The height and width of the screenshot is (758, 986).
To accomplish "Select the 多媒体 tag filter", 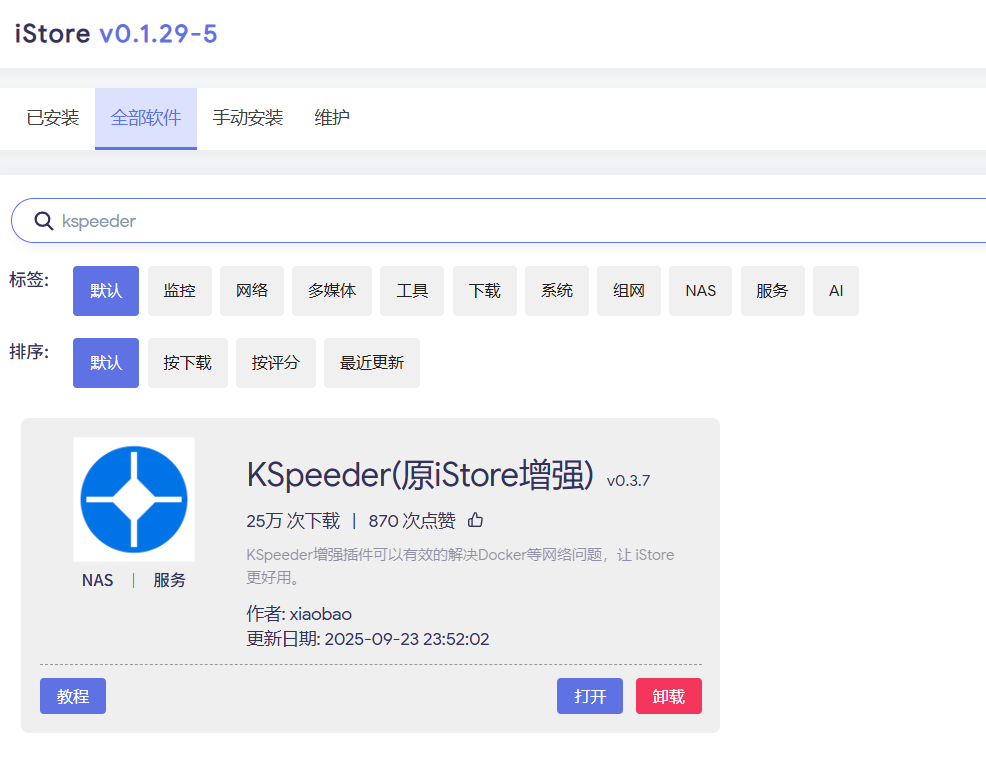I will coord(332,291).
